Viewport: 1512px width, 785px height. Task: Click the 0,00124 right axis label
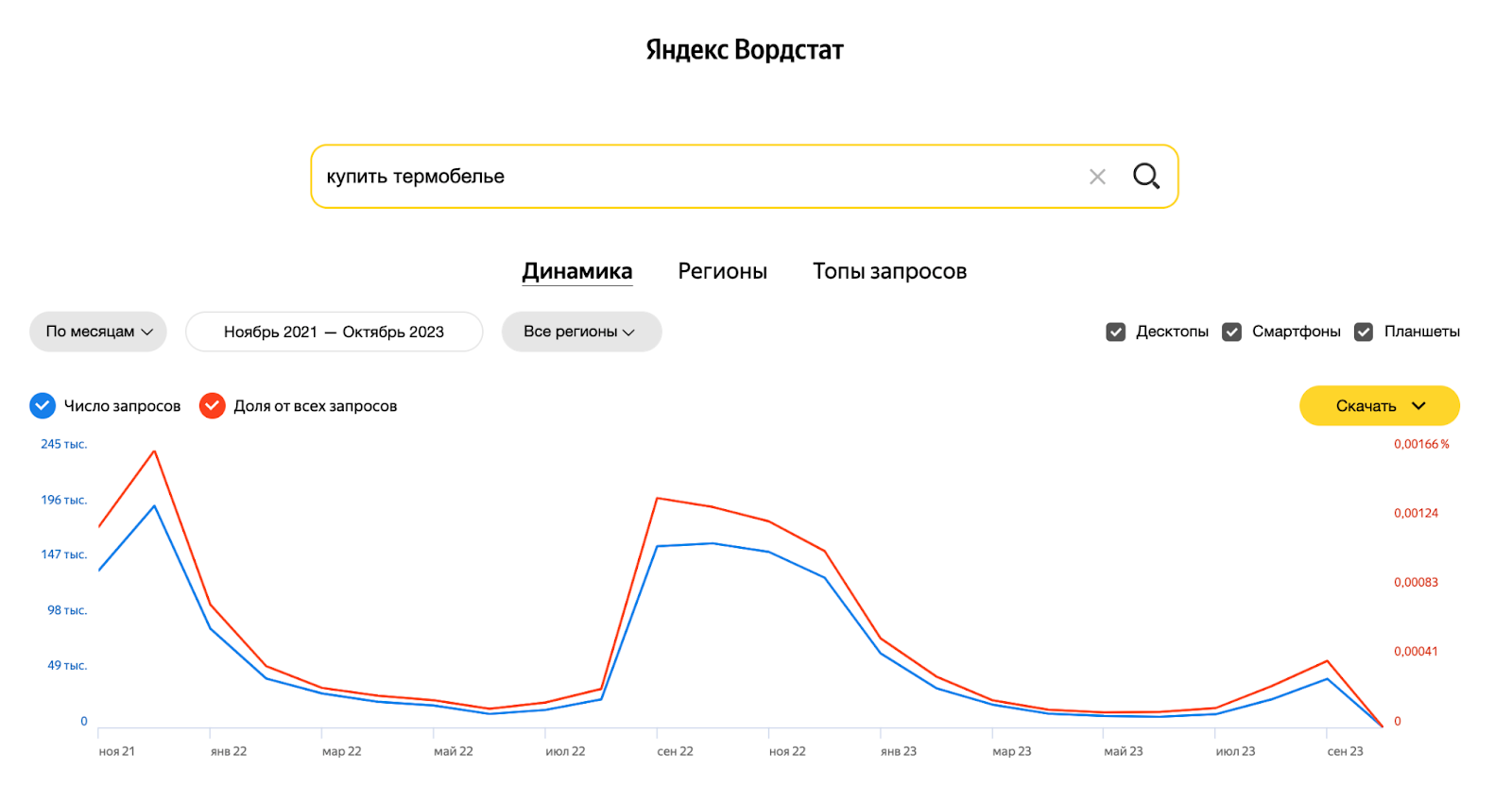(x=1416, y=513)
